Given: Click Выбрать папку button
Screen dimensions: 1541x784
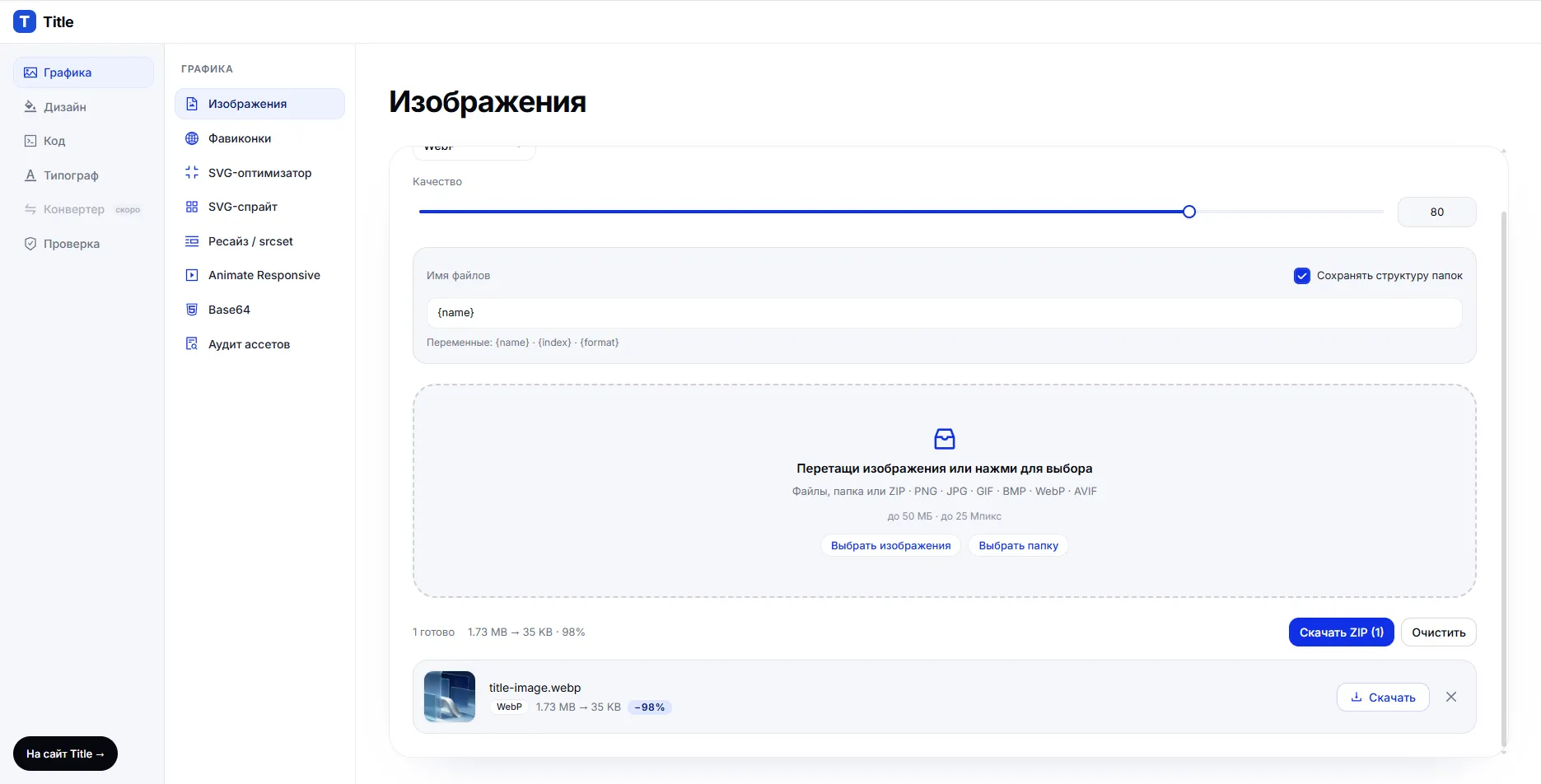Looking at the screenshot, I should point(1018,545).
